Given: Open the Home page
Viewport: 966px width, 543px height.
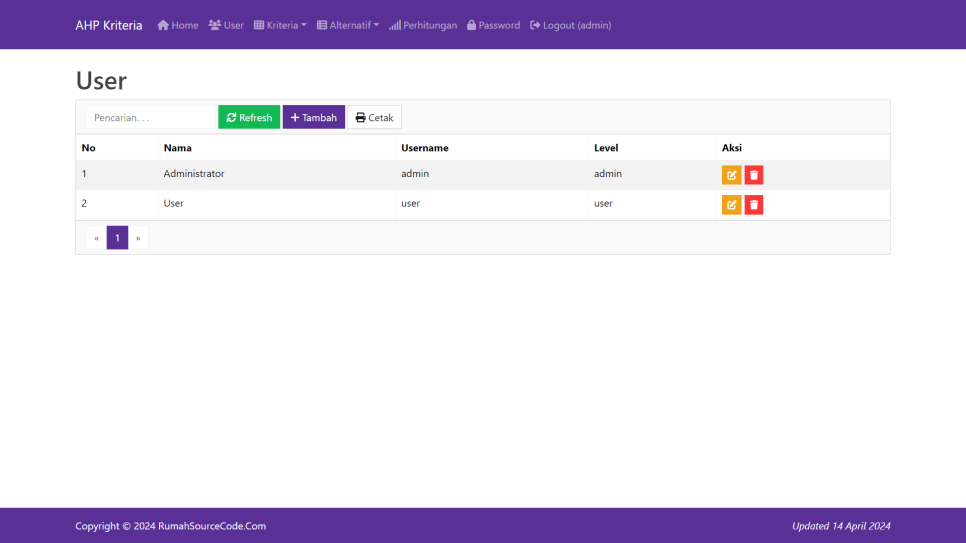Looking at the screenshot, I should [x=177, y=25].
